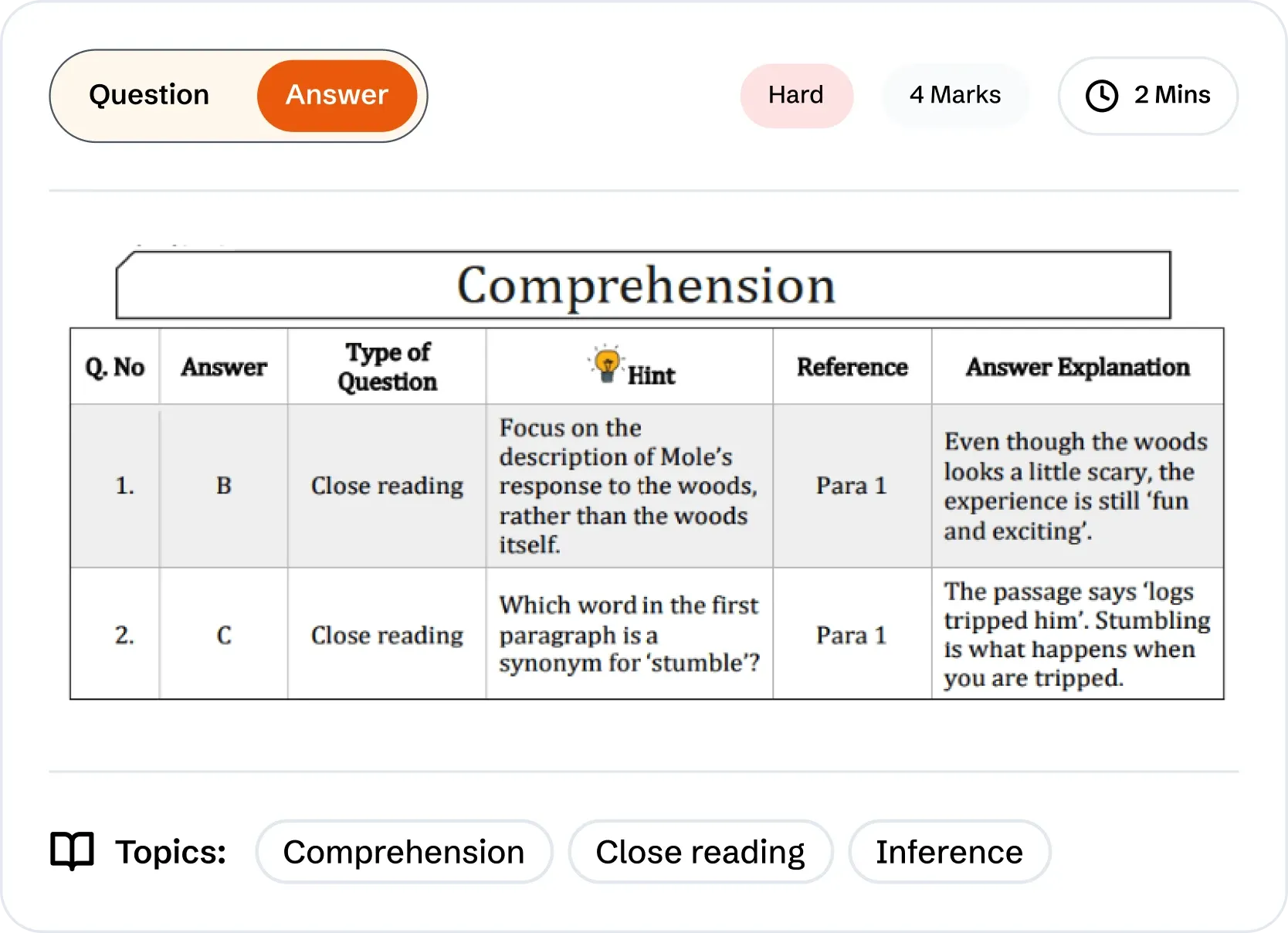Click the Comprehension table title
Image resolution: width=1288 pixels, height=933 pixels.
[x=646, y=285]
